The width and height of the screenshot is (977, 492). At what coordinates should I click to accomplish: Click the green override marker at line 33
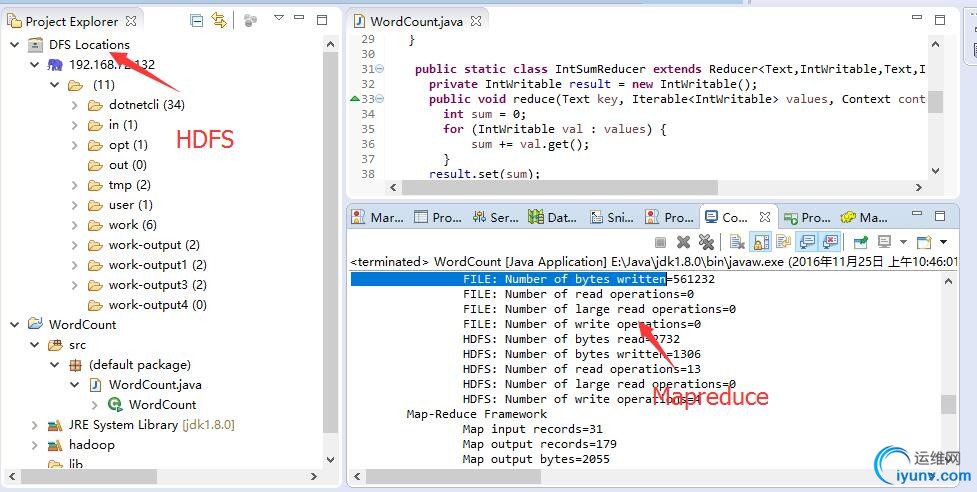pos(355,98)
